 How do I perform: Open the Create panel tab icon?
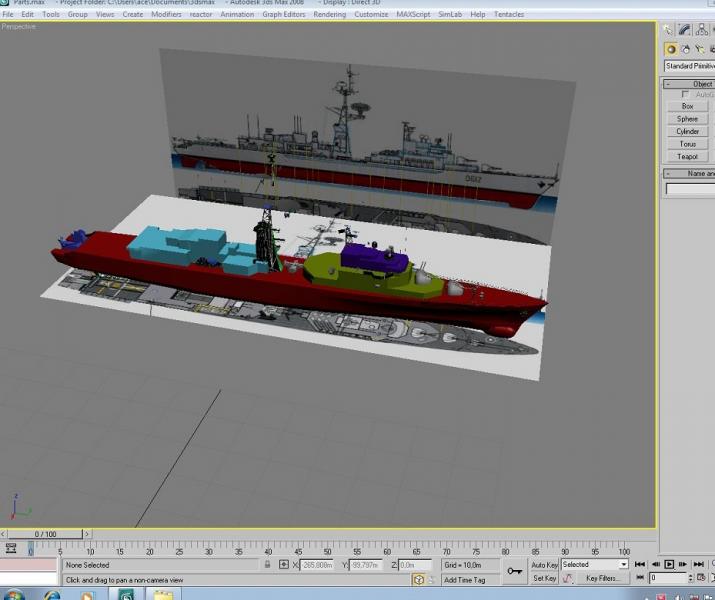[x=668, y=30]
